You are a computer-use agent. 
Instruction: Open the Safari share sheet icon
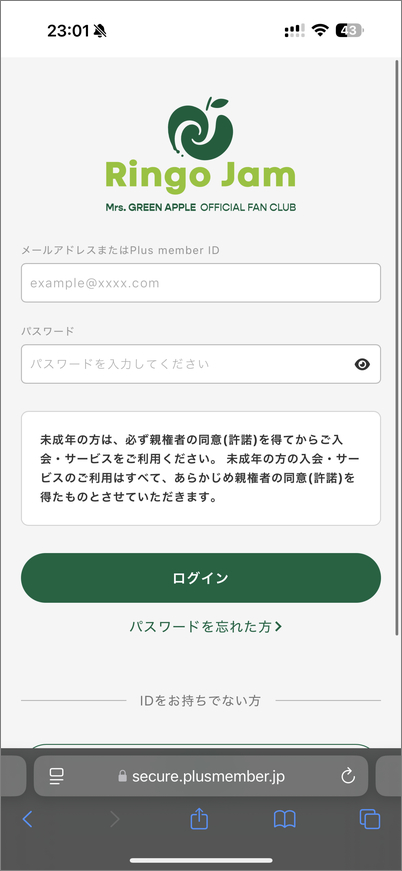[x=199, y=818]
